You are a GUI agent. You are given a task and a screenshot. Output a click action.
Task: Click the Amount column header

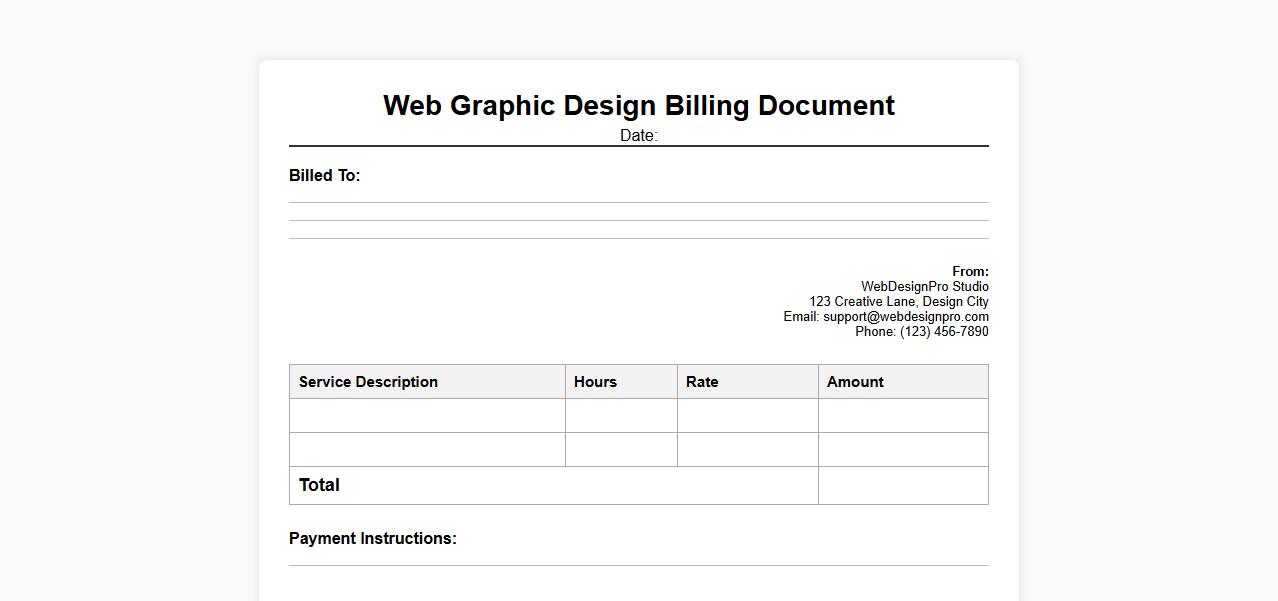click(855, 382)
